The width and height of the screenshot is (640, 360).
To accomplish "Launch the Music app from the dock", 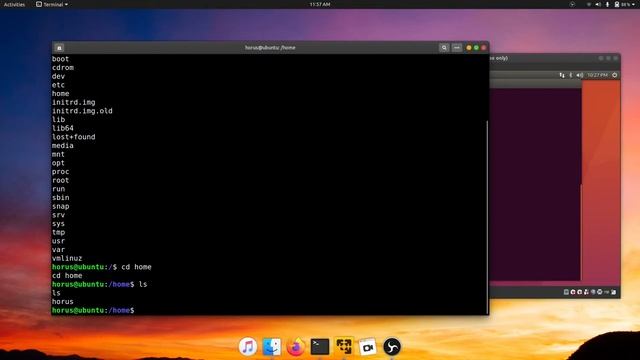I will pos(248,347).
